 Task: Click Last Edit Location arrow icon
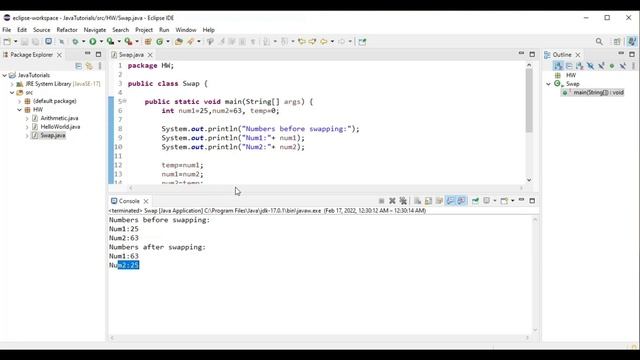(302, 42)
